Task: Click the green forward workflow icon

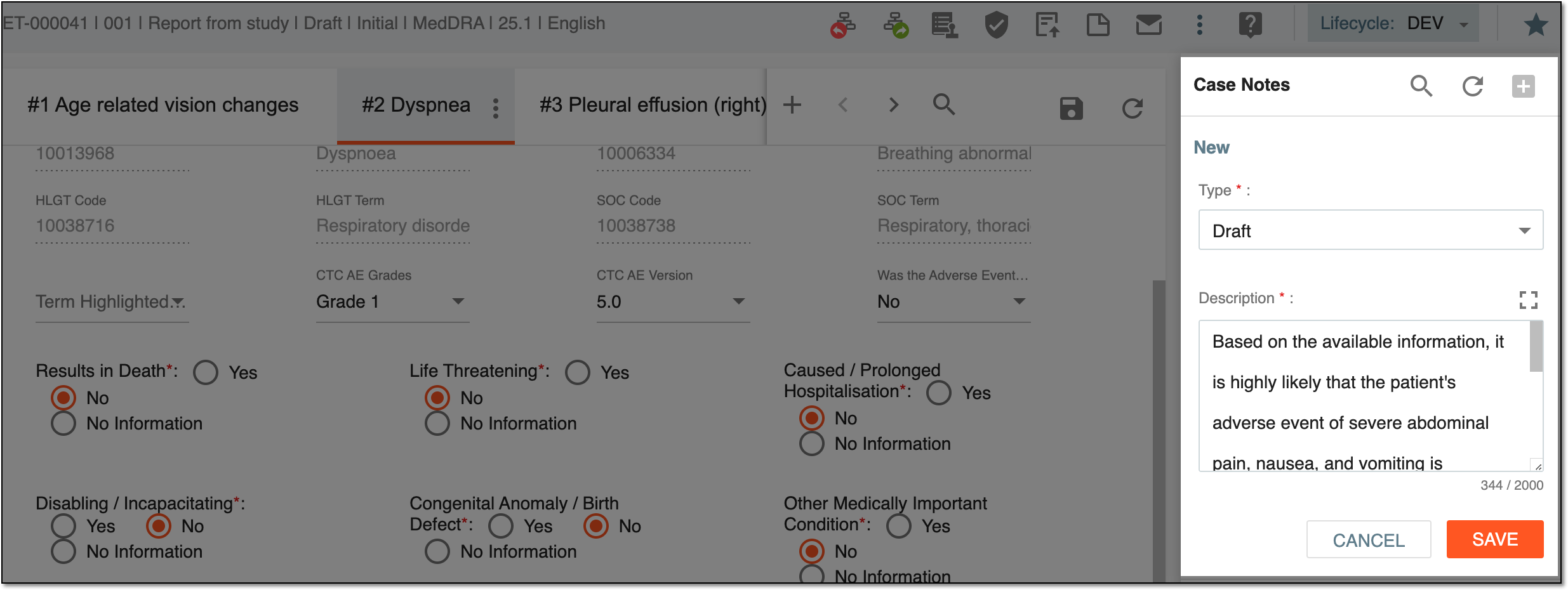Action: [895, 25]
